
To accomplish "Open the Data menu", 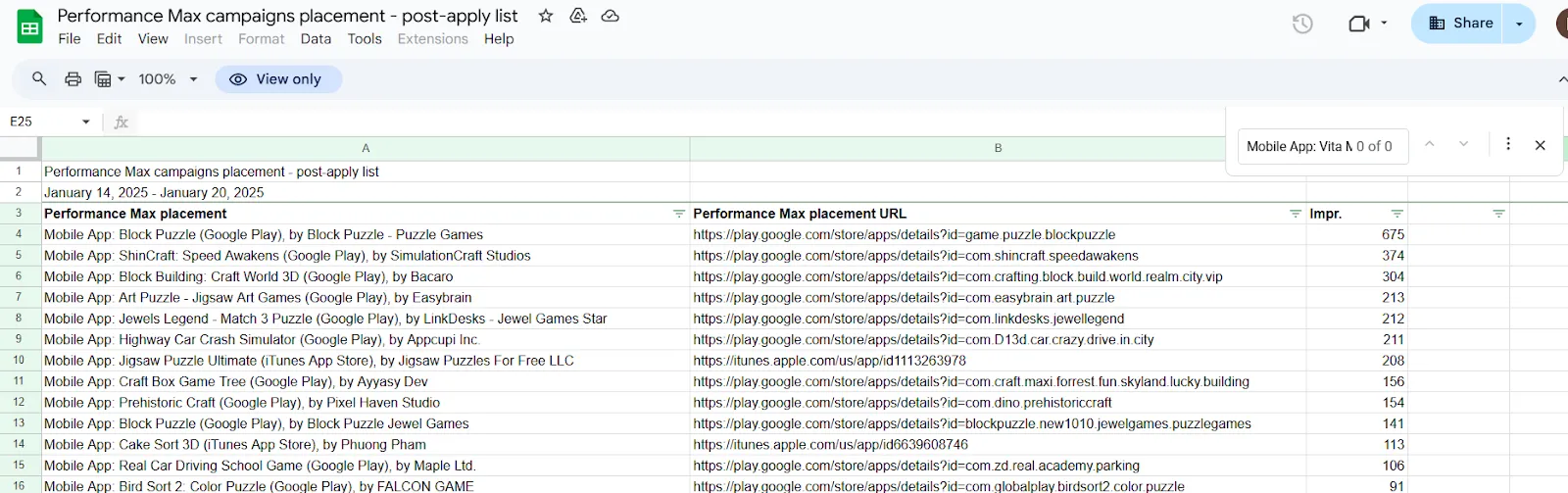I will pos(316,39).
